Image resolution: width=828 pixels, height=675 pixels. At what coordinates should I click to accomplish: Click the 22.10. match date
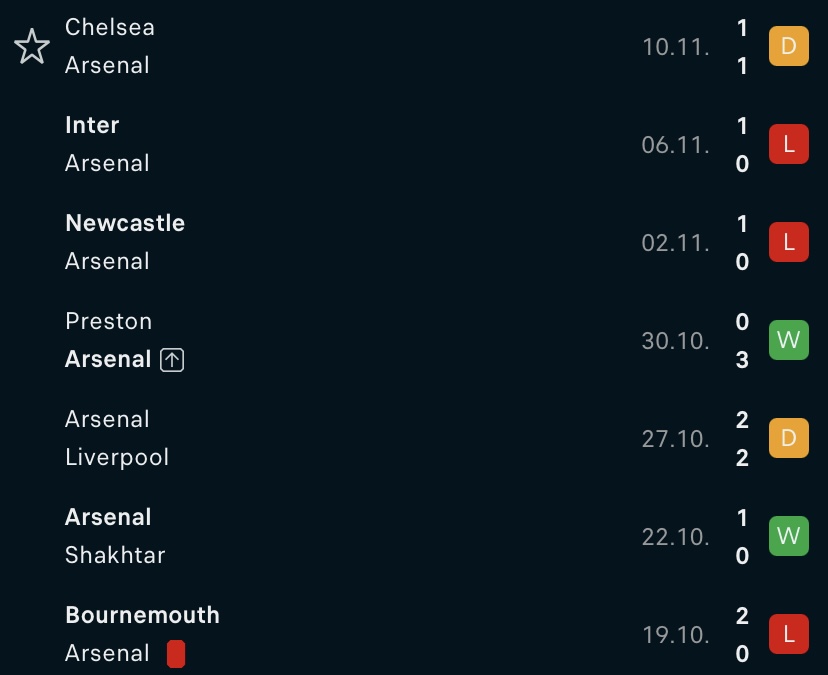(x=675, y=537)
